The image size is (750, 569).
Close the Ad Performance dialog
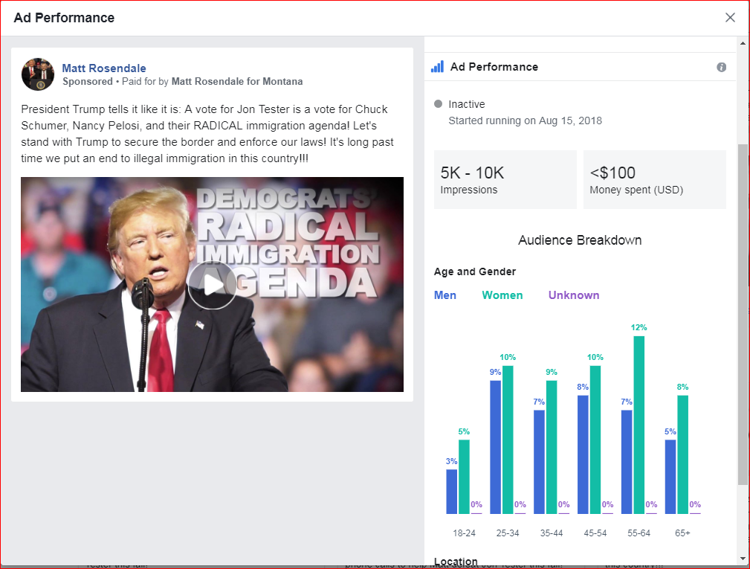click(730, 18)
